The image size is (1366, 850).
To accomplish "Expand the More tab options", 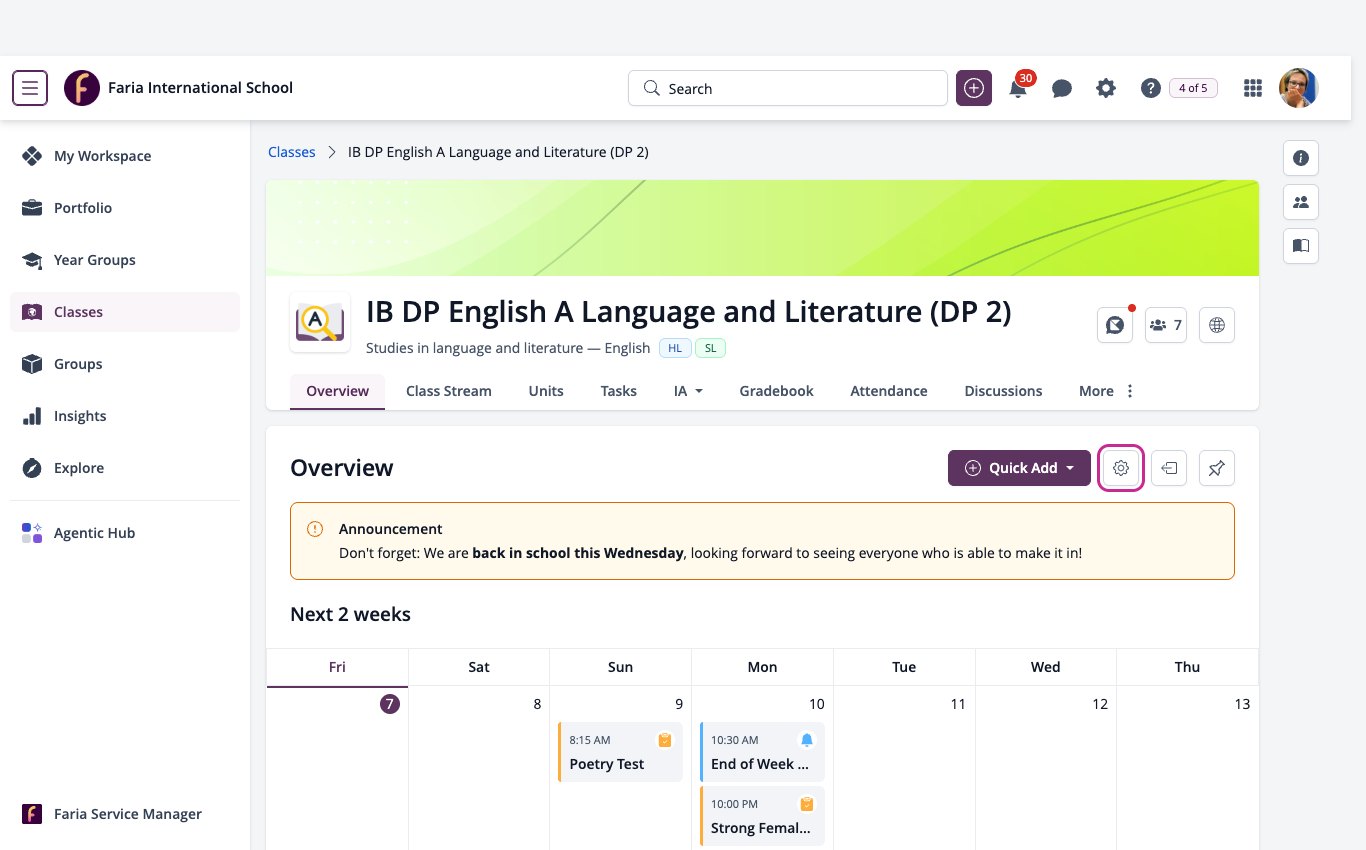I will [x=1107, y=391].
